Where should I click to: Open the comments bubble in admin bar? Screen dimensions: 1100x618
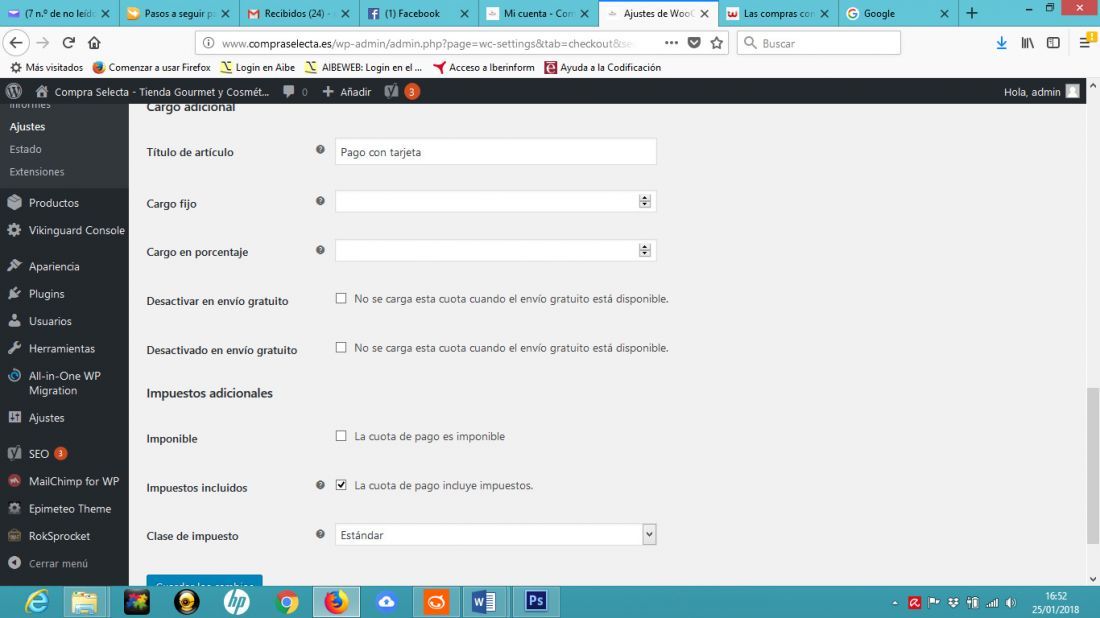pos(295,91)
